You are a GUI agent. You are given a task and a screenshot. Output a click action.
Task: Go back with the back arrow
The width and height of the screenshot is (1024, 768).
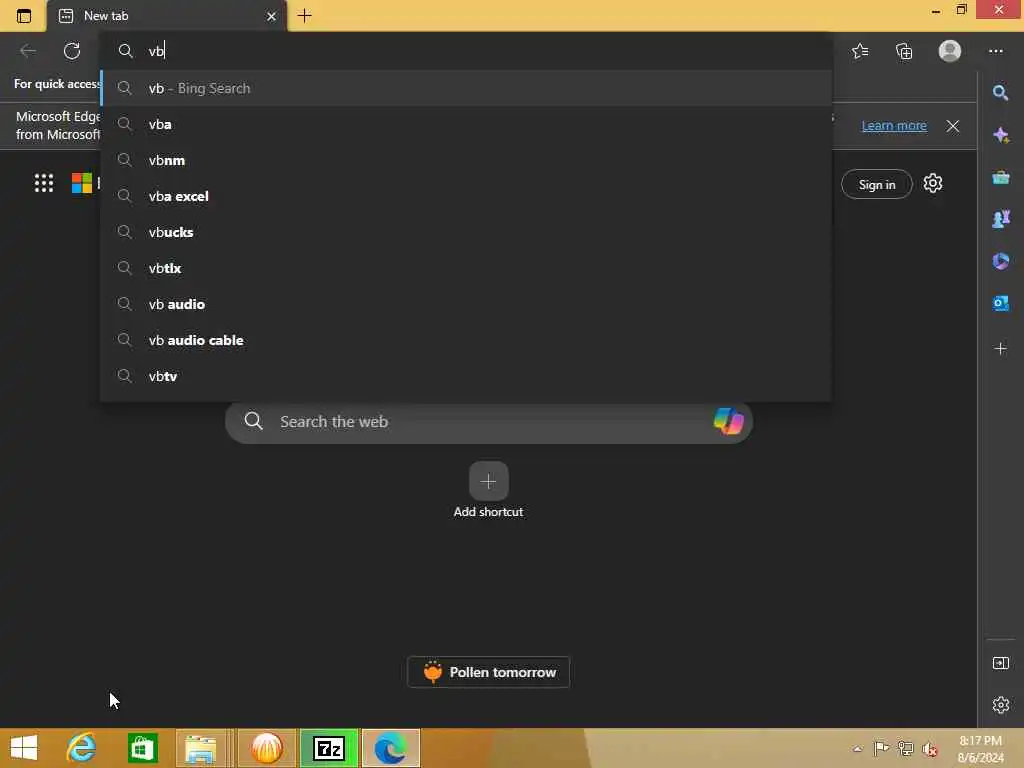tap(27, 51)
